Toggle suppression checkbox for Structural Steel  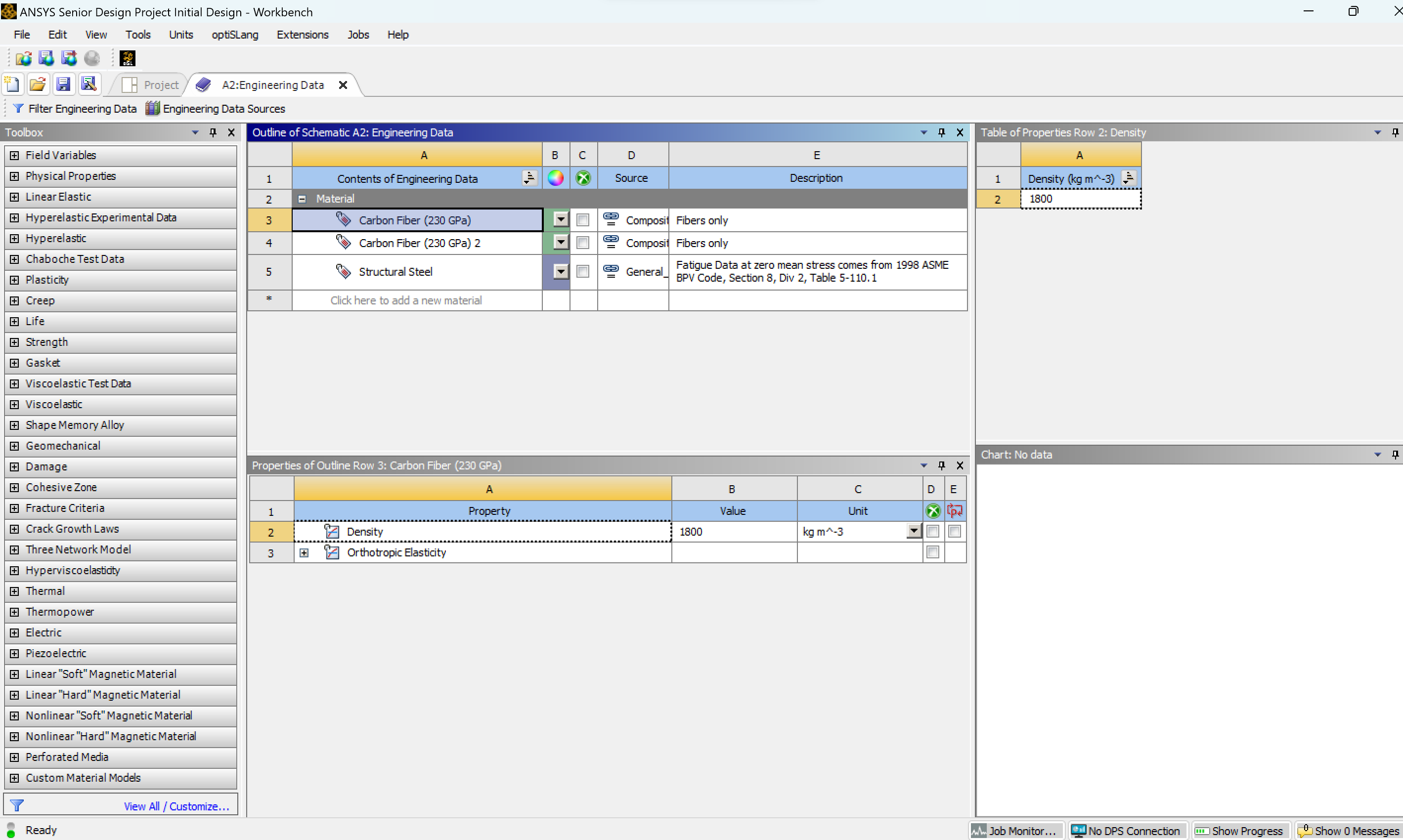[582, 272]
